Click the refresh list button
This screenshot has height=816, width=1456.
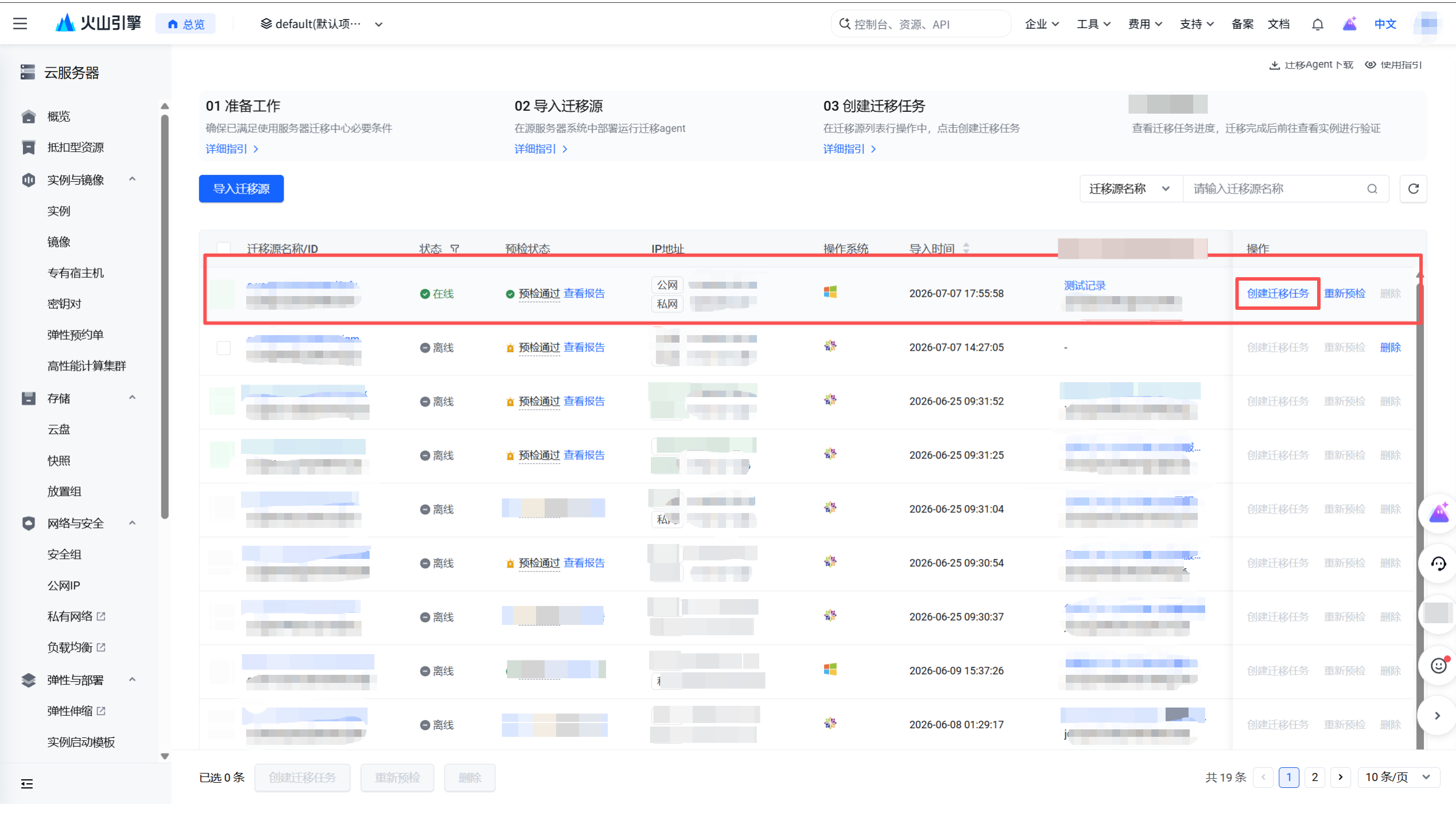[x=1414, y=189]
